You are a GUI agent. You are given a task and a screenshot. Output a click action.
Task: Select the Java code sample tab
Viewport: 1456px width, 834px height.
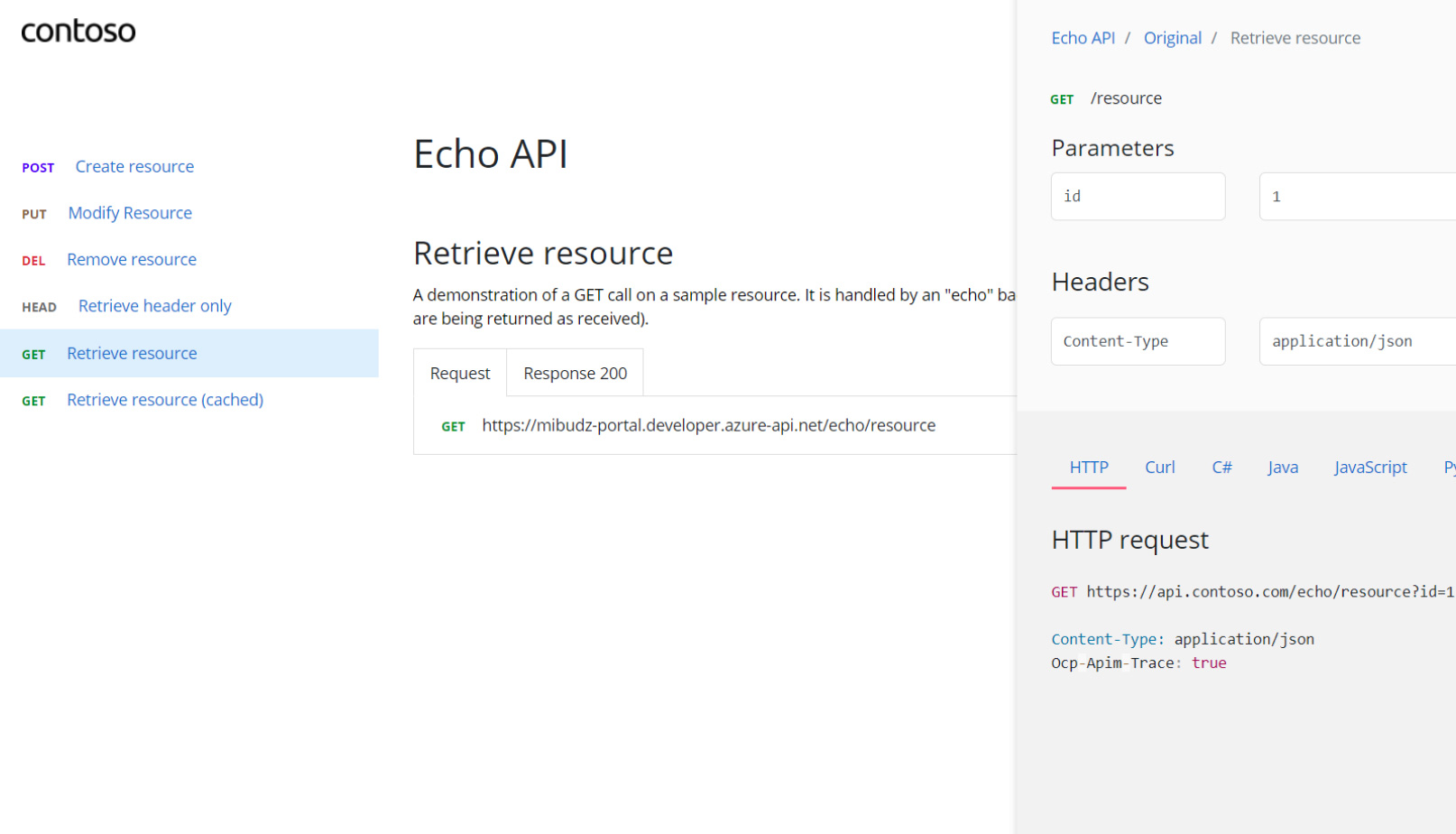click(1282, 468)
